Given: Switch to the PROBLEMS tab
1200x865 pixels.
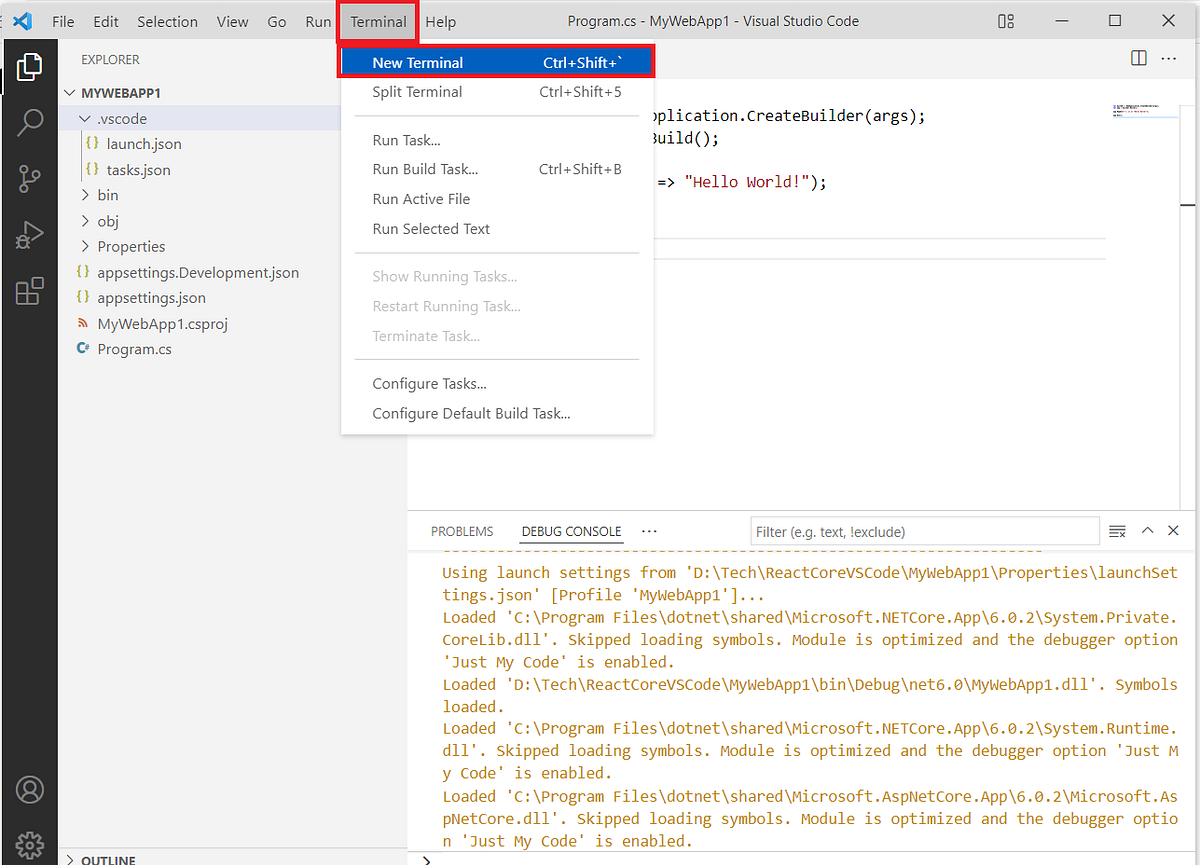Looking at the screenshot, I should pos(461,531).
